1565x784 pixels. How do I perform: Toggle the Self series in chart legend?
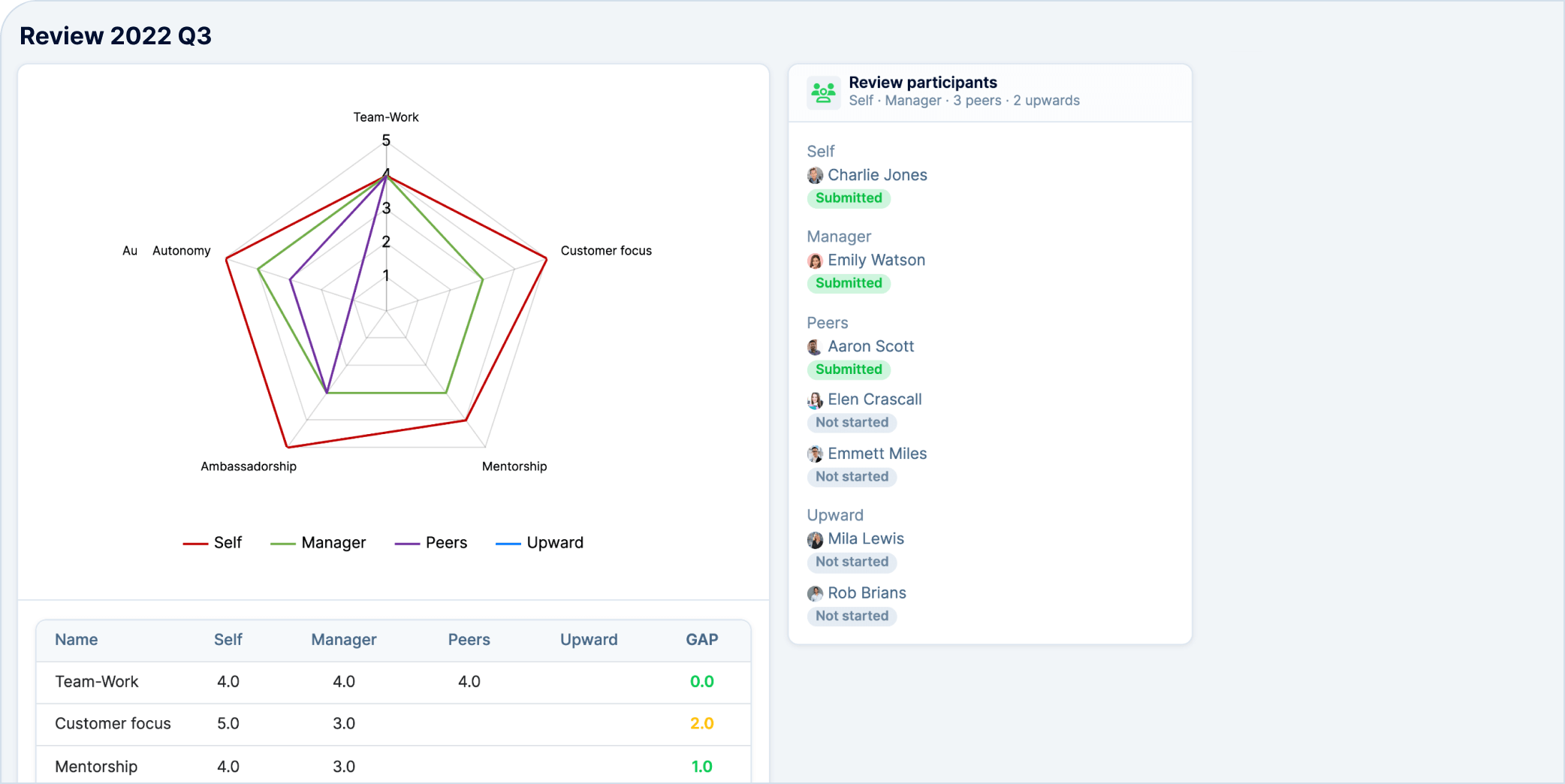[213, 543]
